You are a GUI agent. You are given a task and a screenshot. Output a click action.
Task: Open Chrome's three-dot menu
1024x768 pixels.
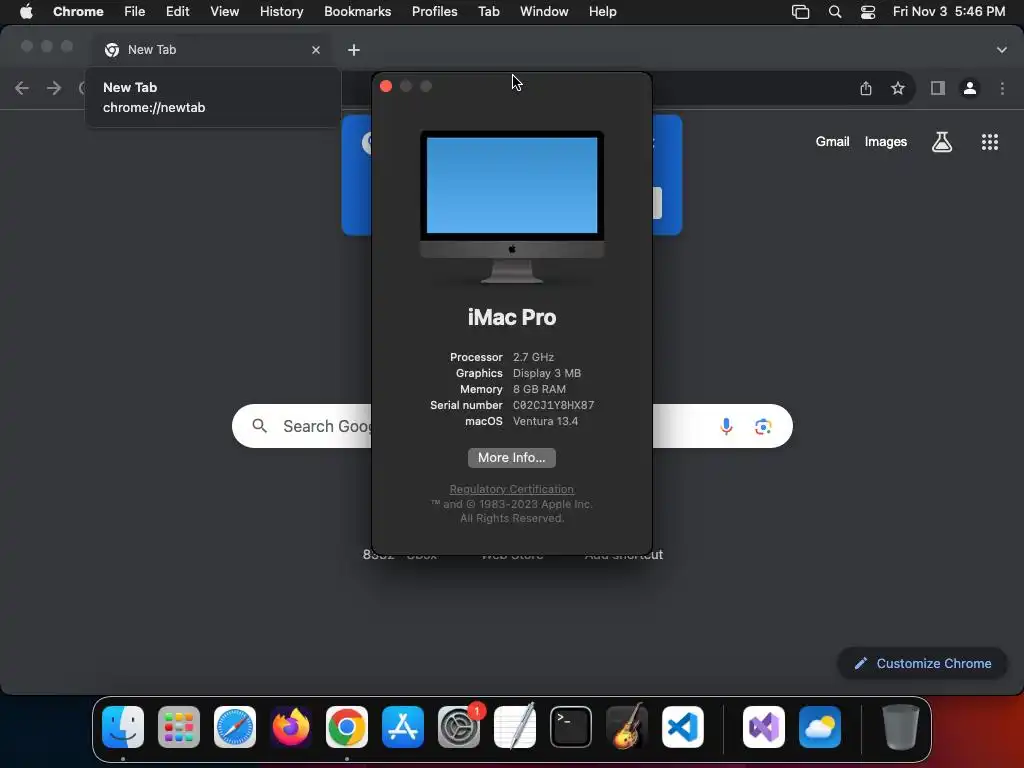pyautogui.click(x=1002, y=88)
